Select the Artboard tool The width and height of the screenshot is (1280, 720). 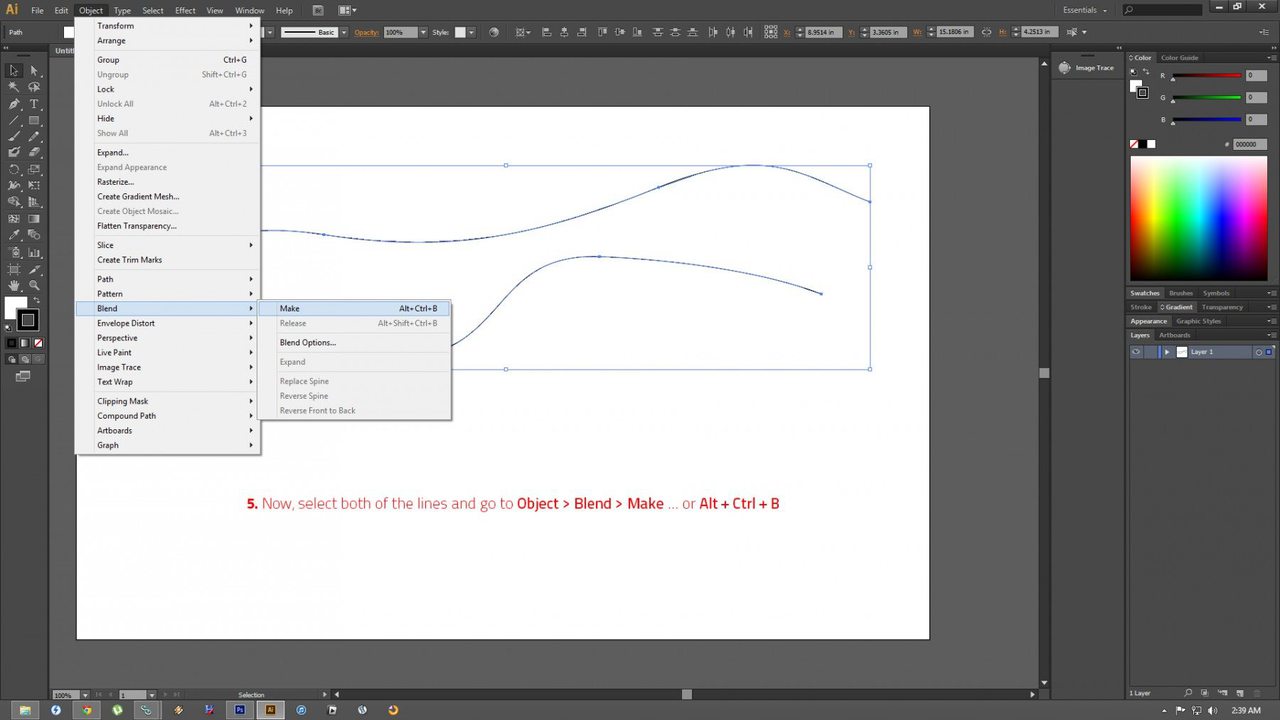click(x=14, y=269)
